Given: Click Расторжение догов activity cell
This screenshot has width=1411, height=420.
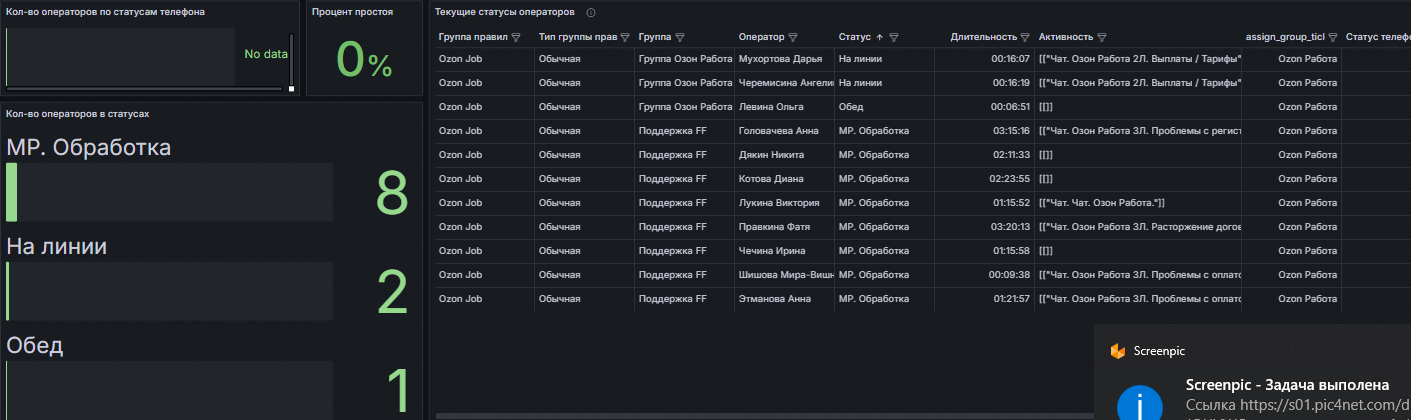Looking at the screenshot, I should coord(1138,227).
